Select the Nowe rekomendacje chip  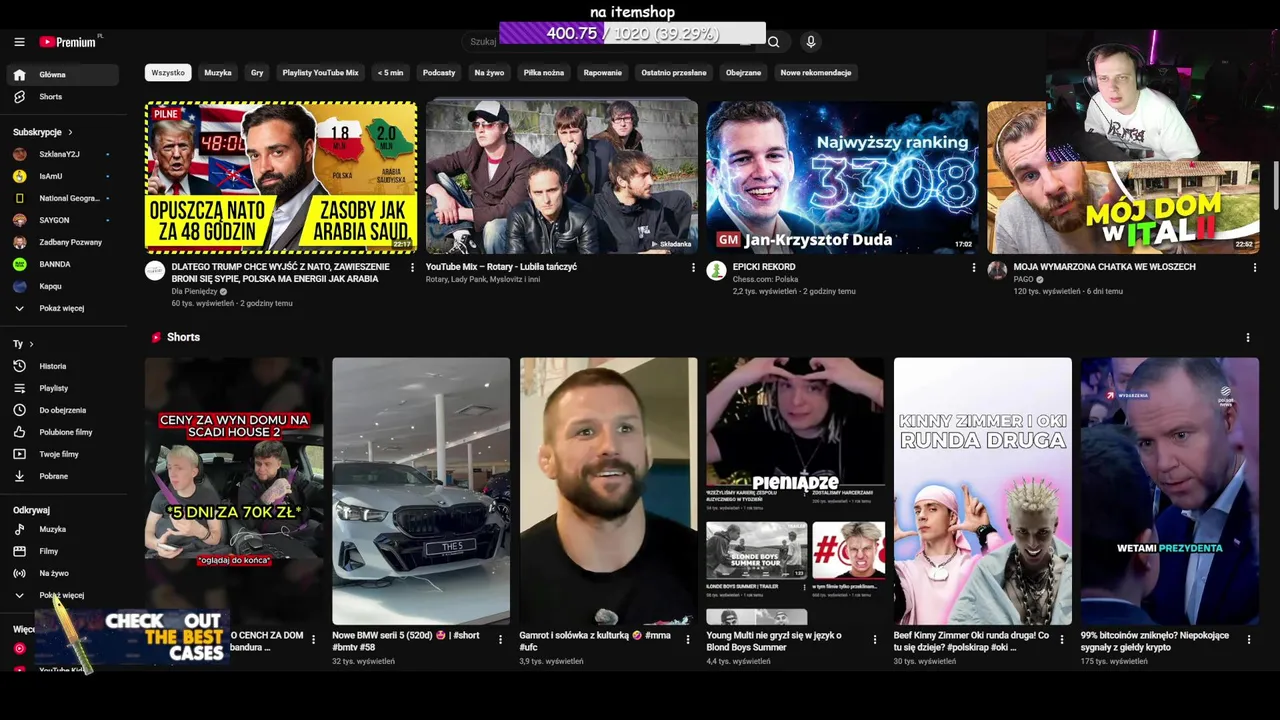coord(816,73)
